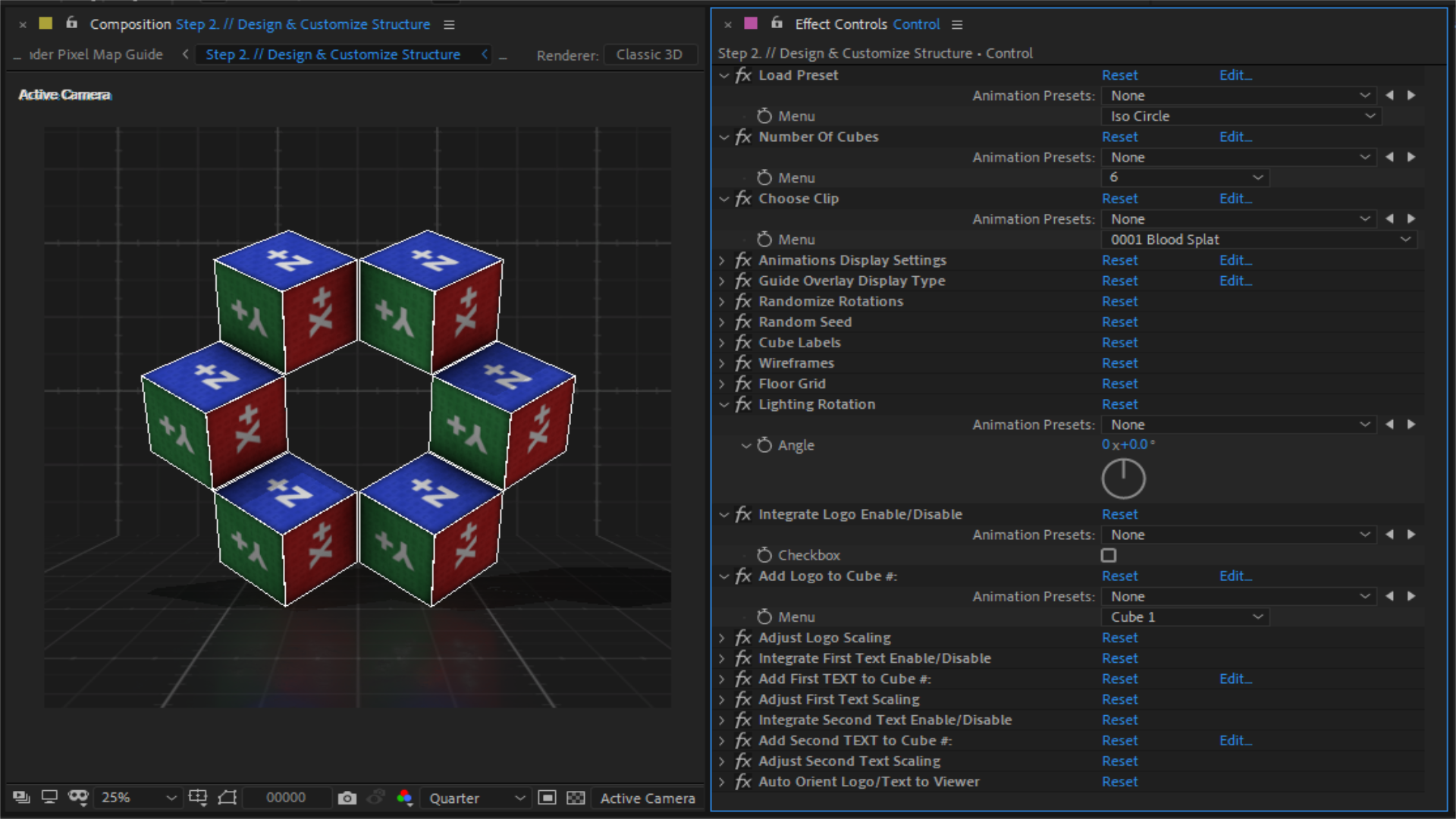Viewport: 1456px width, 819px height.
Task: Click Reset next to Random Seed
Action: click(1120, 322)
